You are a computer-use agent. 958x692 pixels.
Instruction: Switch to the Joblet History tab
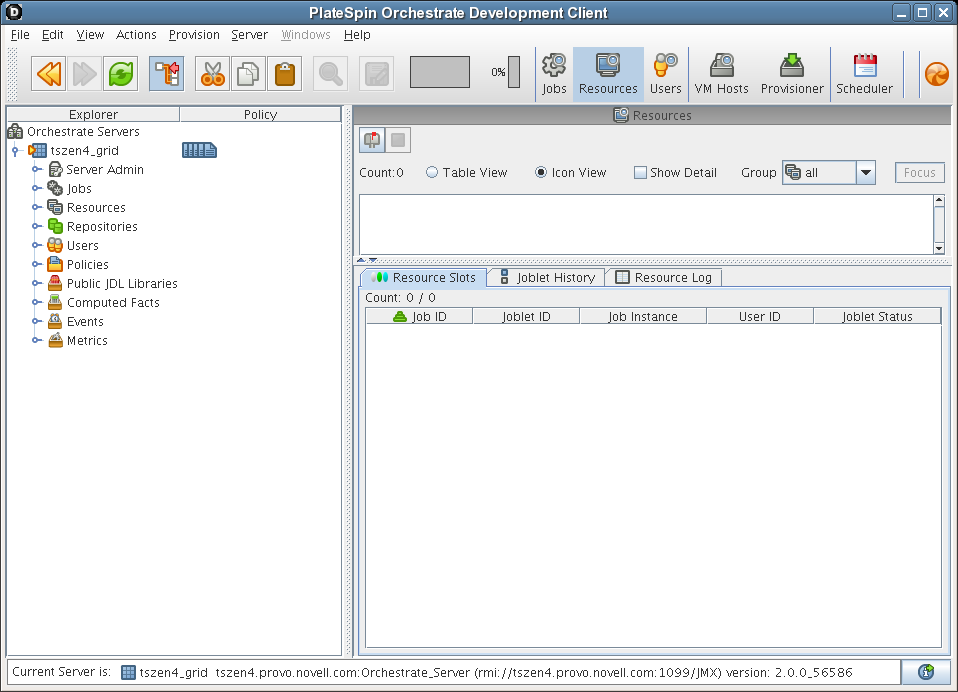pyautogui.click(x=547, y=277)
